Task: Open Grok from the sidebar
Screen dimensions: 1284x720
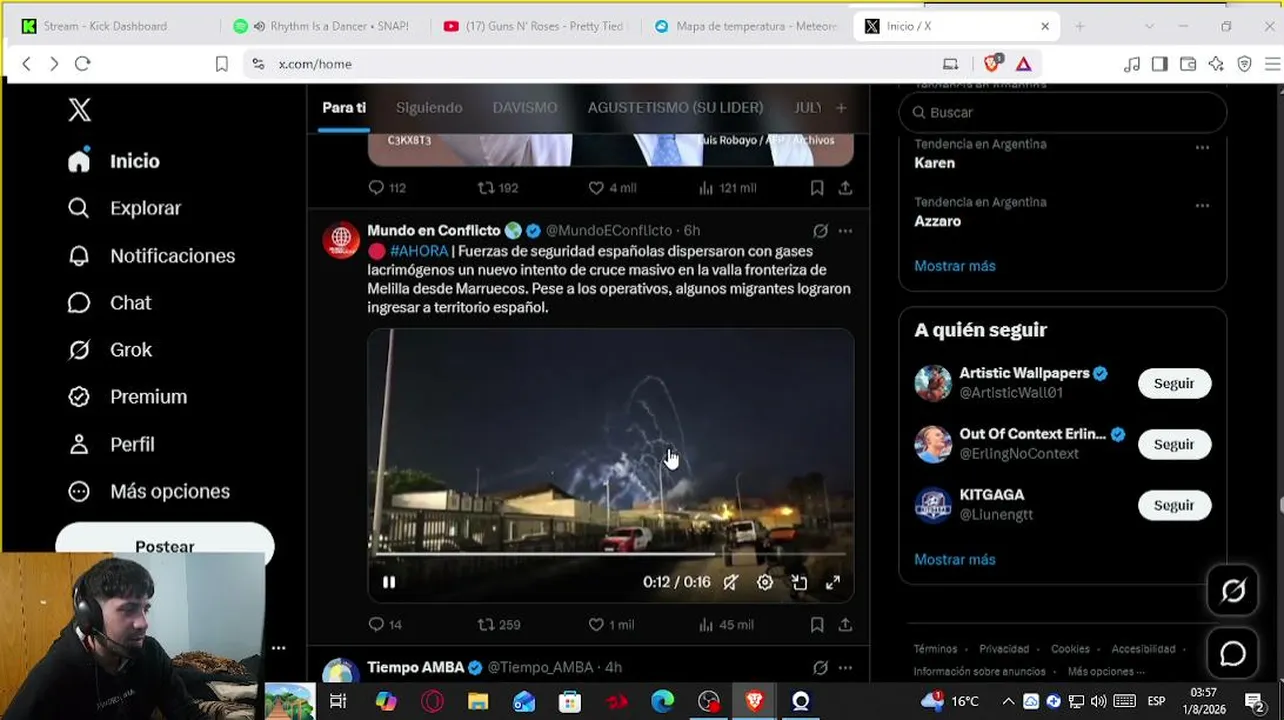Action: coord(109,350)
